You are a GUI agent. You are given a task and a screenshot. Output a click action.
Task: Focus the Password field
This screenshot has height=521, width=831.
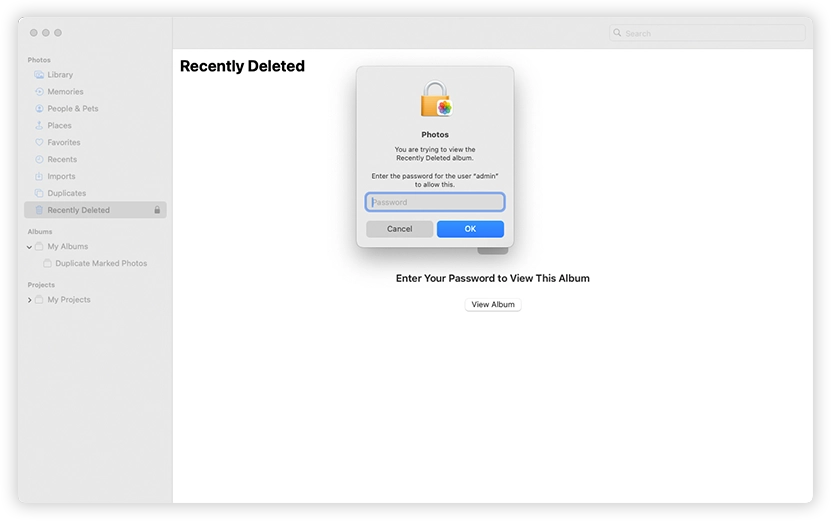[435, 202]
